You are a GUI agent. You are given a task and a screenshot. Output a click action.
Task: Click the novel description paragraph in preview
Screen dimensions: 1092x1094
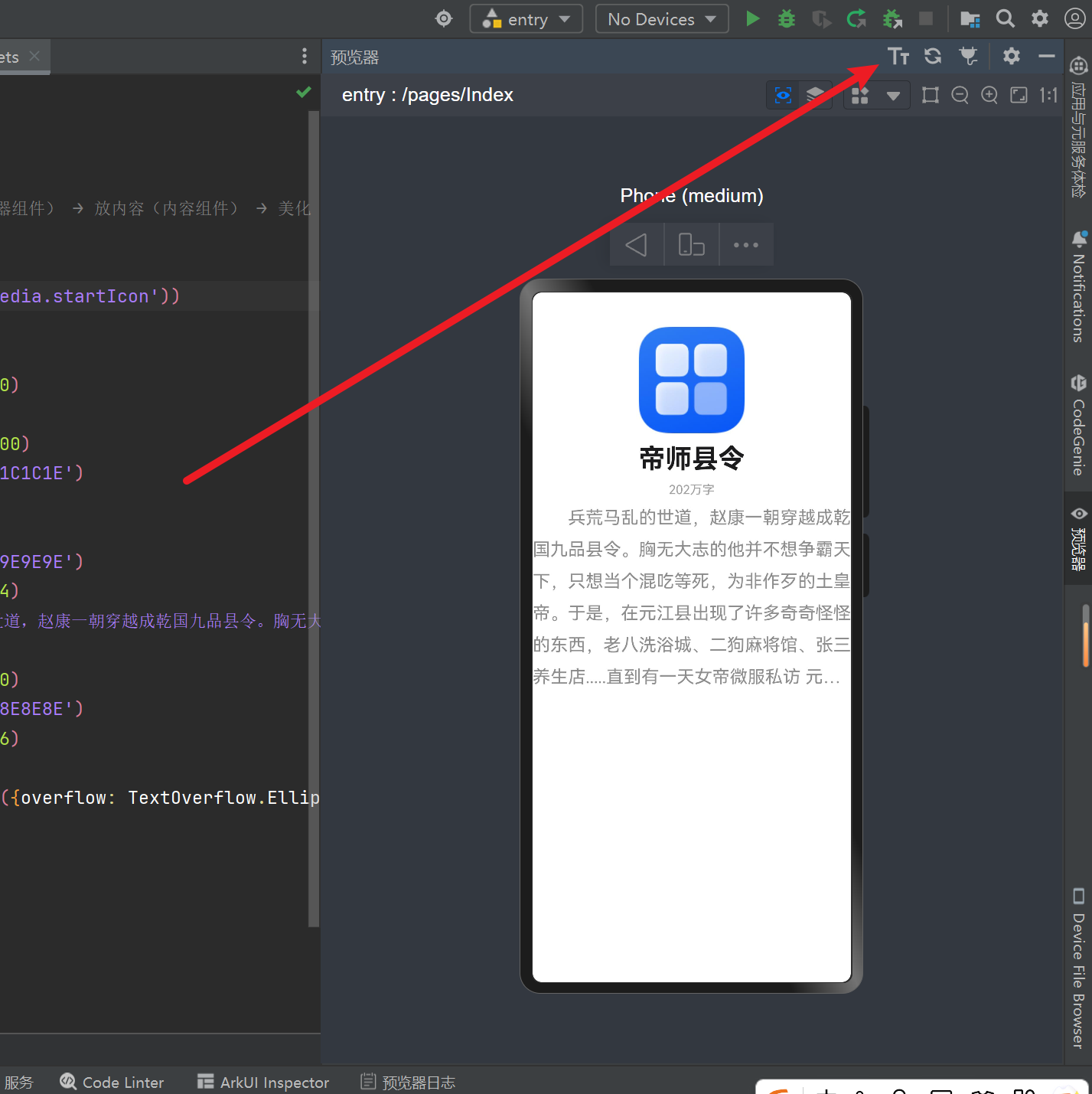click(692, 597)
